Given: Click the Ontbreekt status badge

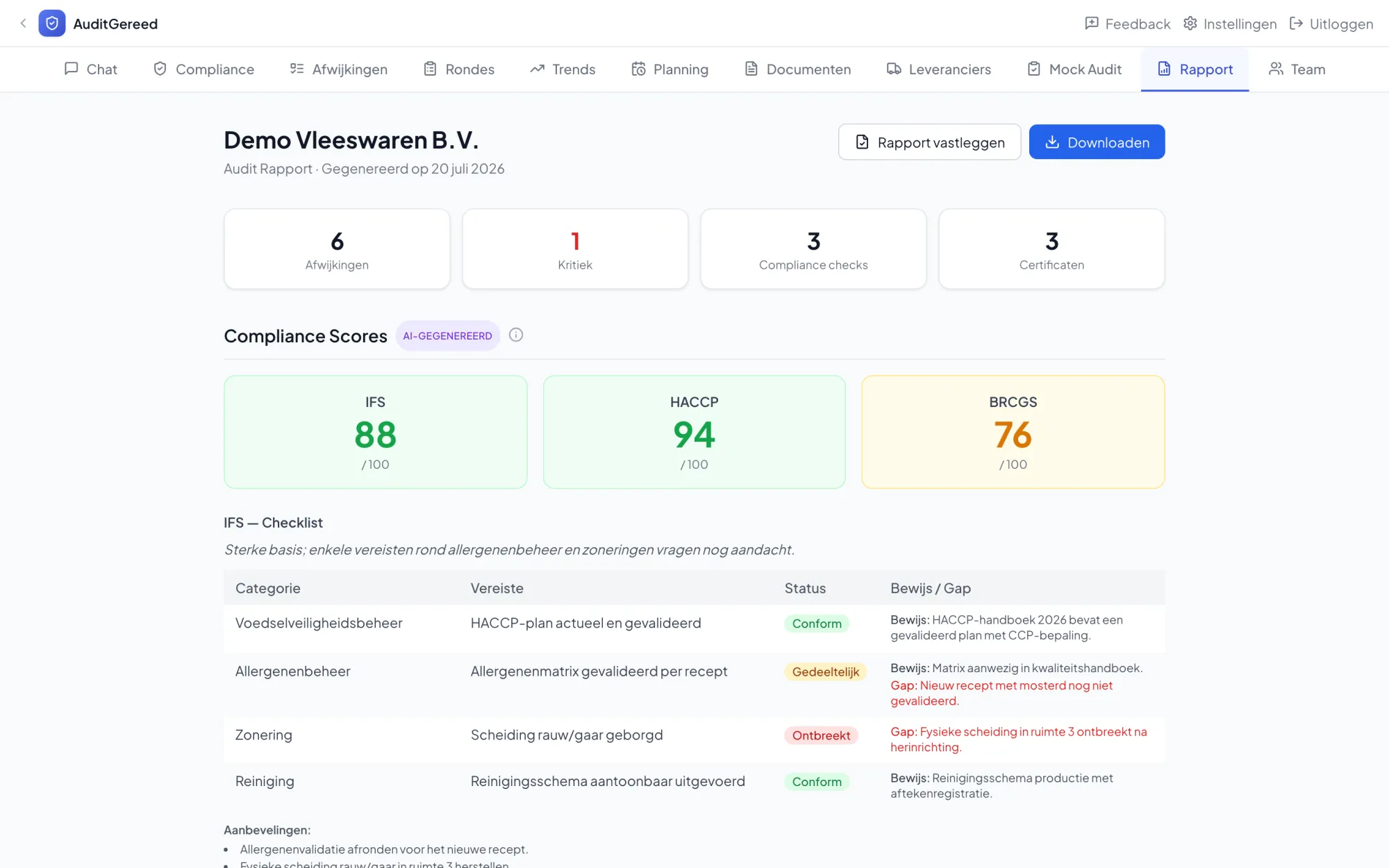Looking at the screenshot, I should (821, 735).
